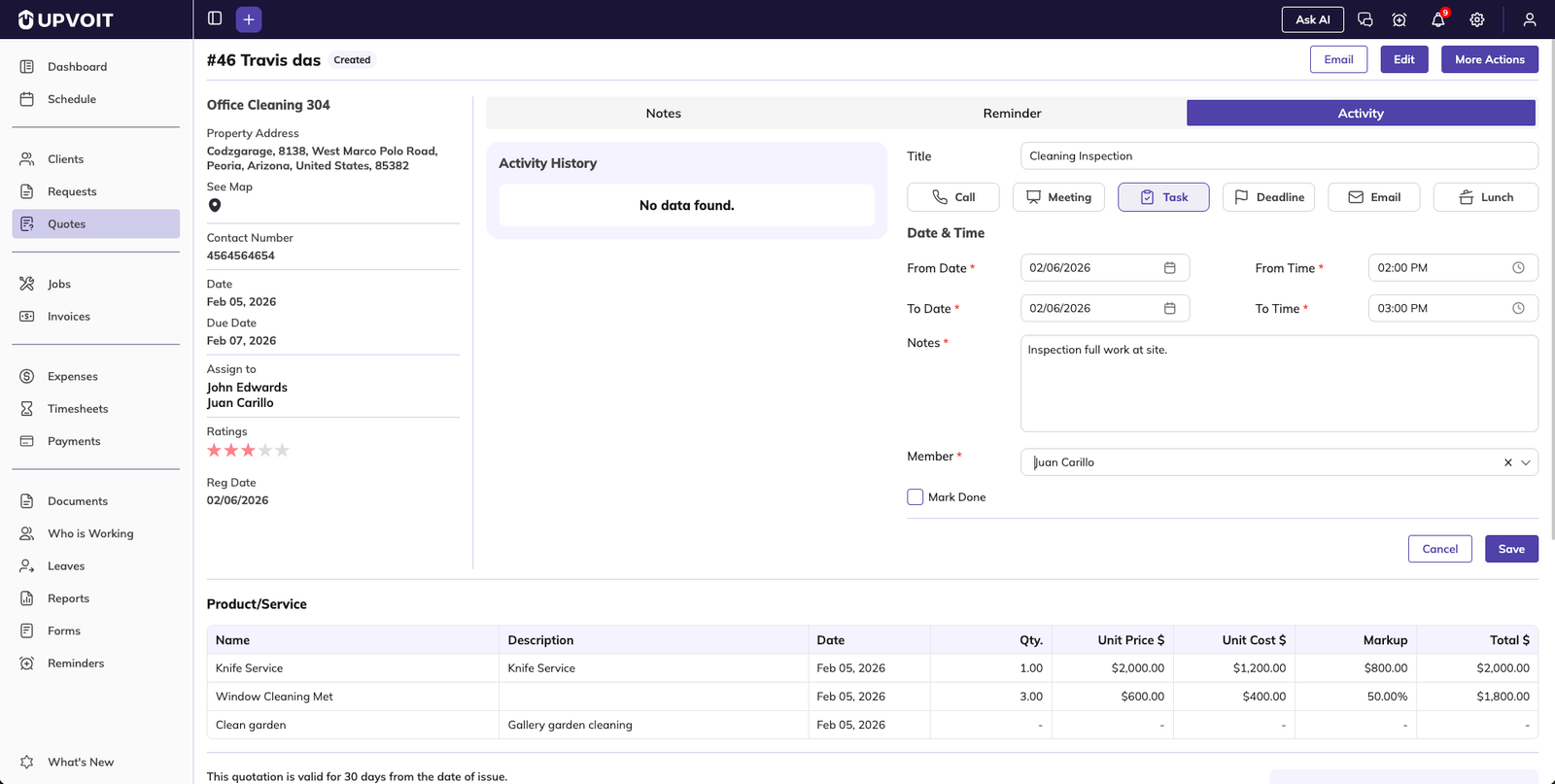
Task: Open From Date calendar picker icon
Action: 1169,268
